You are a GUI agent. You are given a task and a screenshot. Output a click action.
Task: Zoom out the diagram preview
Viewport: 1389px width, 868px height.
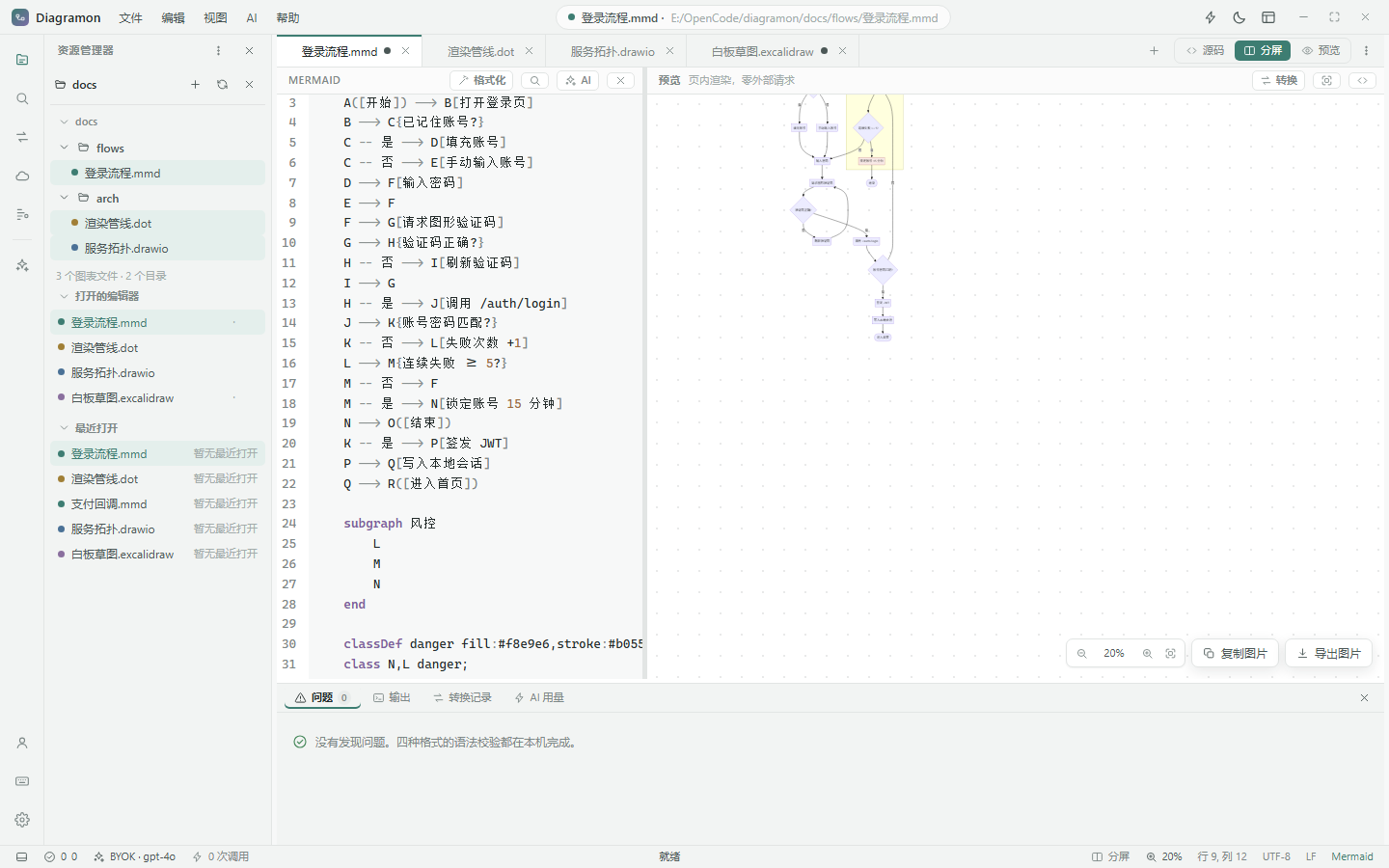coord(1082,654)
